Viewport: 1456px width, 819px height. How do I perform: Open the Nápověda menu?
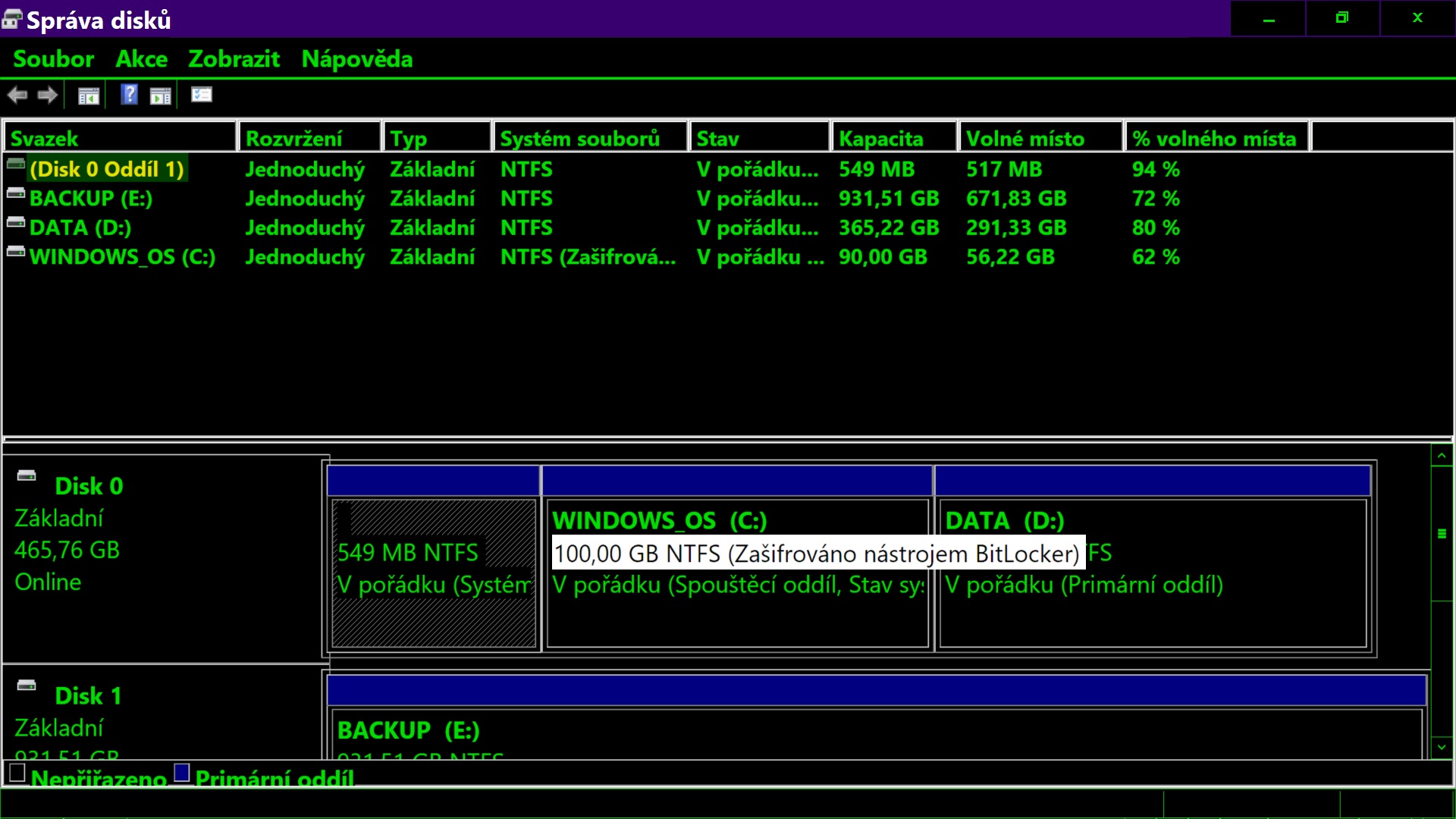click(x=356, y=59)
